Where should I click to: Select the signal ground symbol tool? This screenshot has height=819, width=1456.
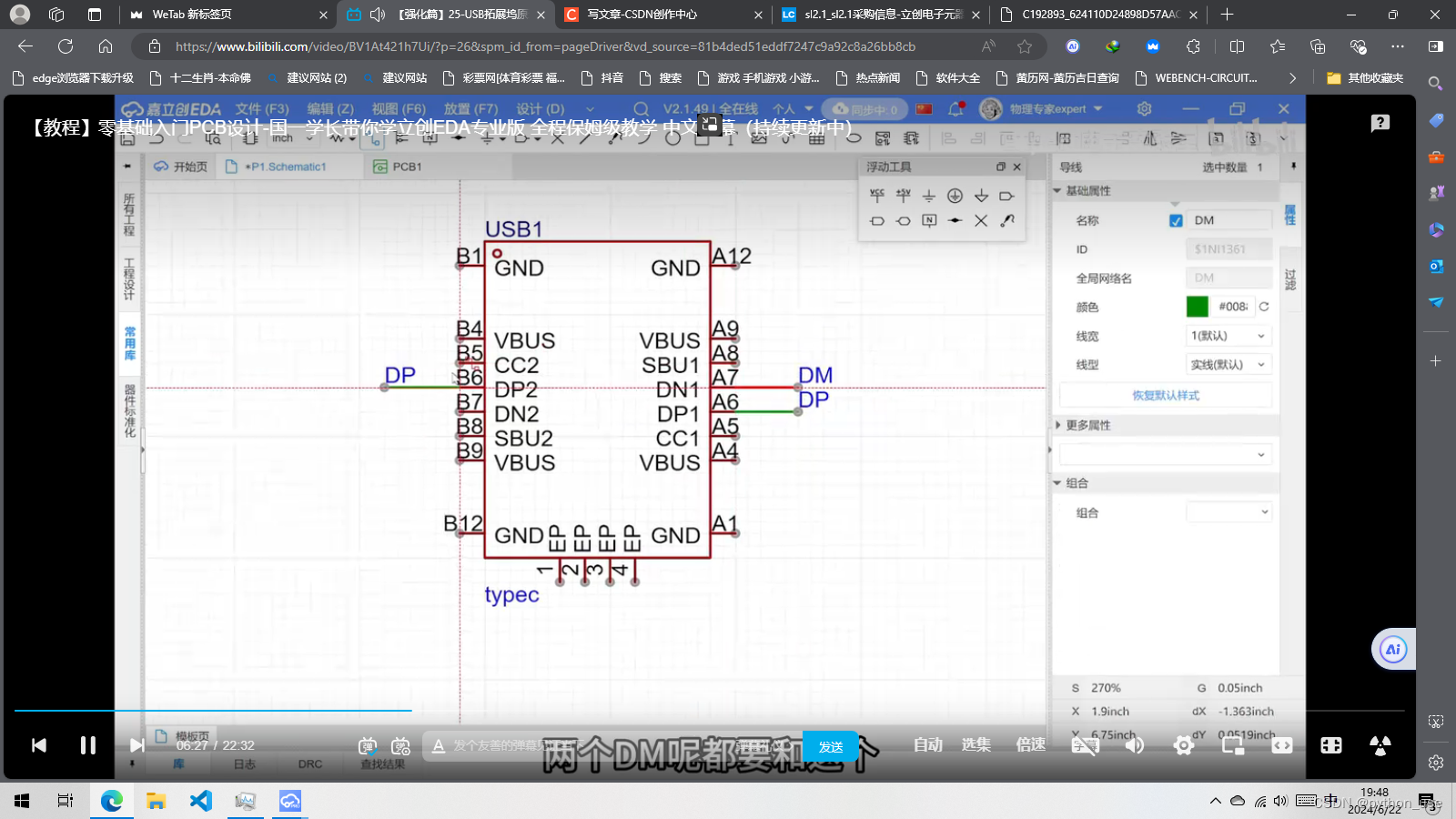coord(929,196)
